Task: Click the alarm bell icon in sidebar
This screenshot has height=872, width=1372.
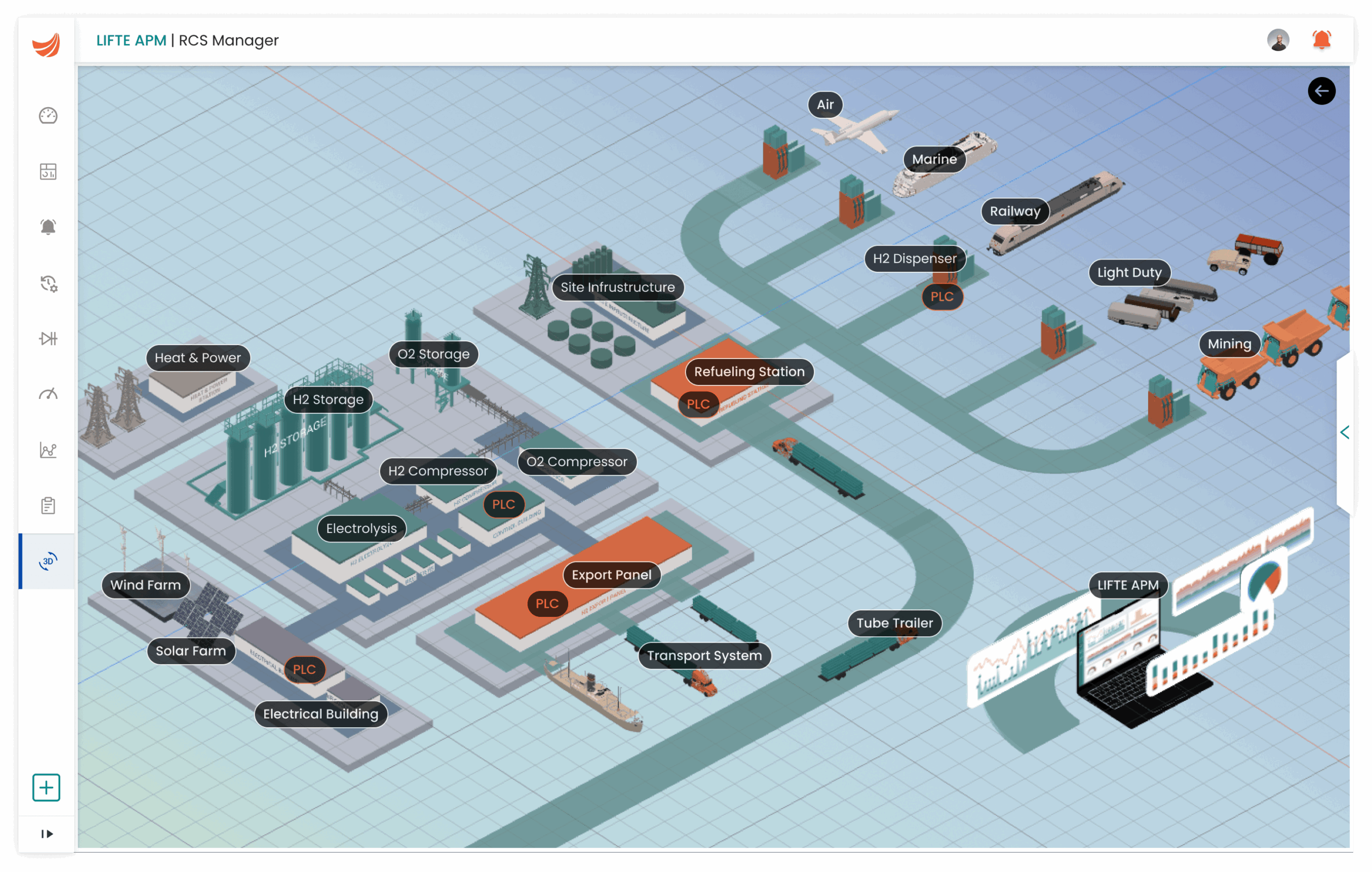Action: 48,227
